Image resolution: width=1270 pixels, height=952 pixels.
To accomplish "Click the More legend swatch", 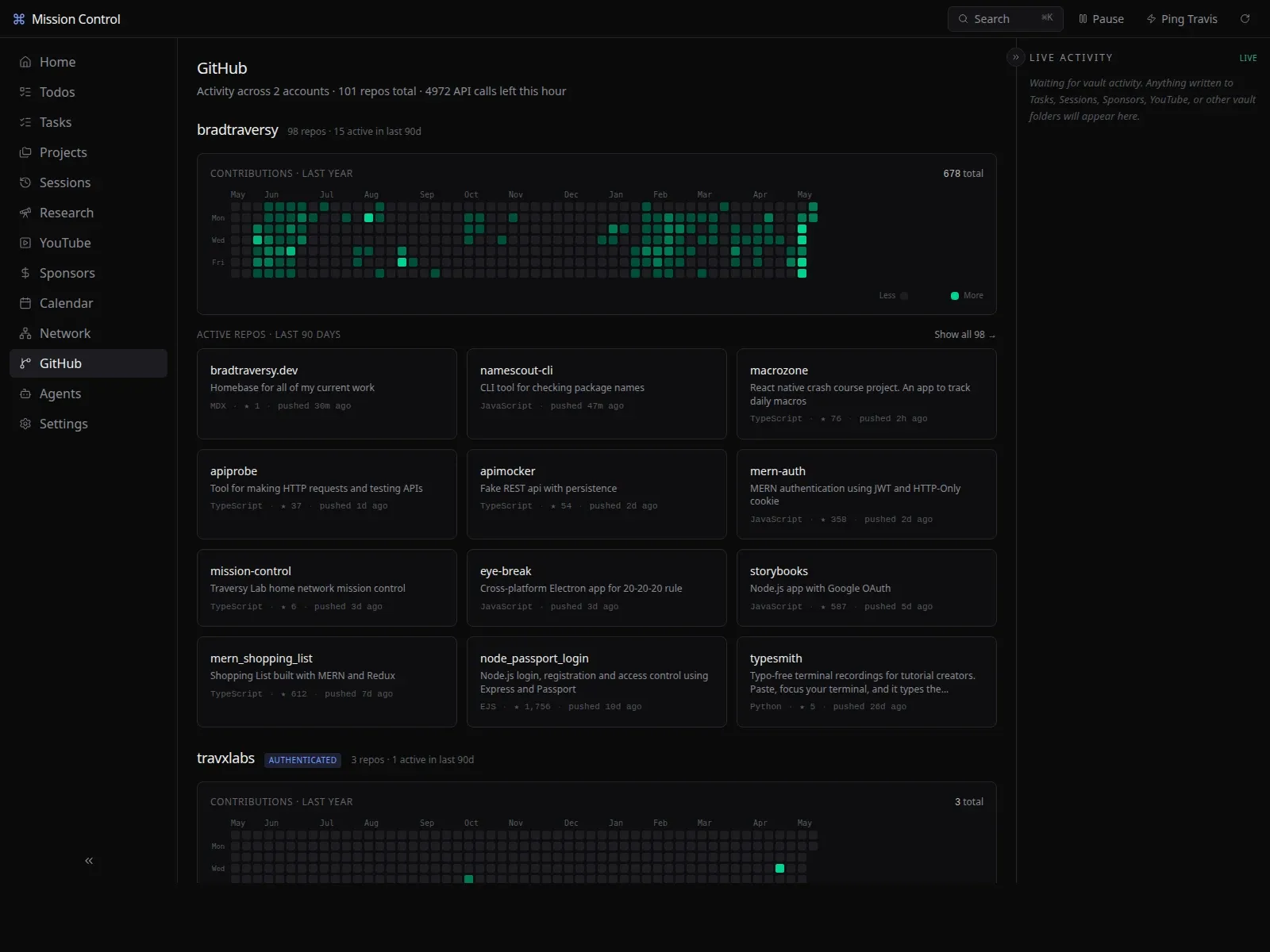I will coord(955,296).
